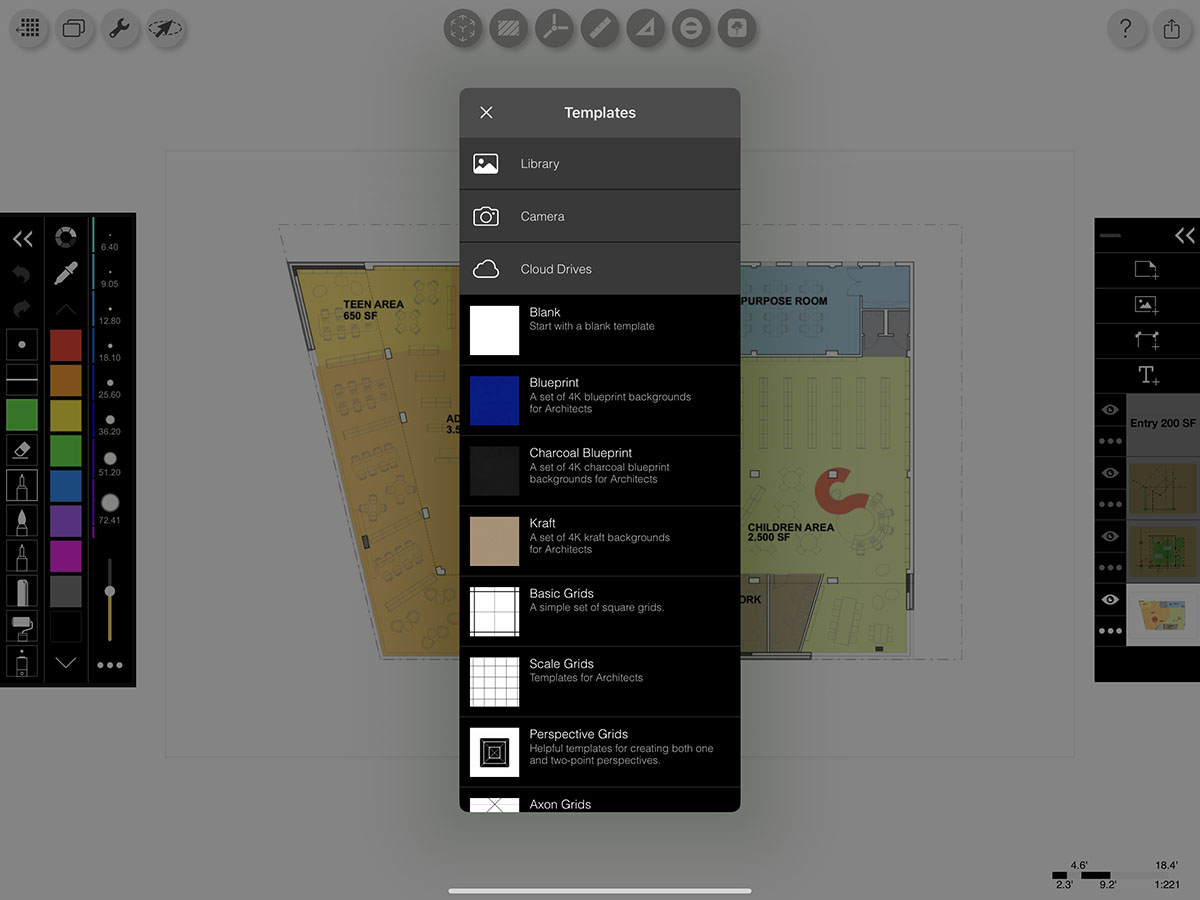Add a new text layer
Viewport: 1200px width, 900px height.
(1147, 376)
